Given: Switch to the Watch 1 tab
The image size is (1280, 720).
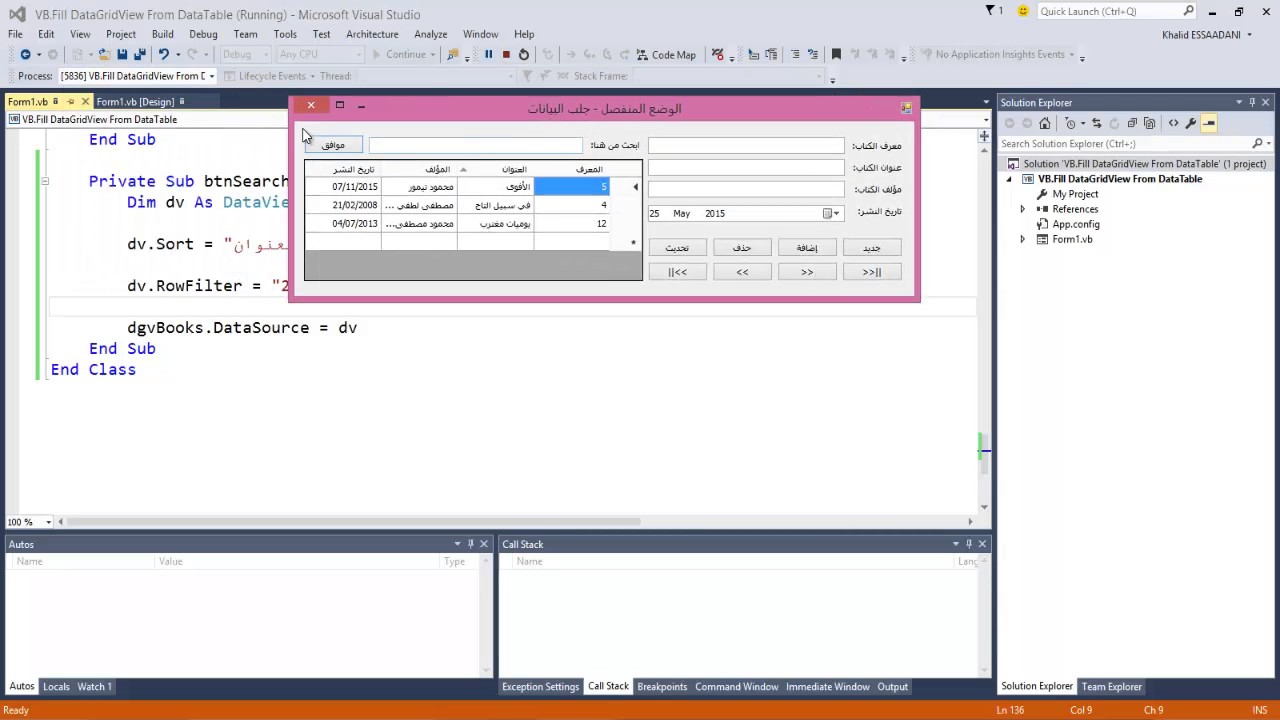Looking at the screenshot, I should (x=94, y=686).
